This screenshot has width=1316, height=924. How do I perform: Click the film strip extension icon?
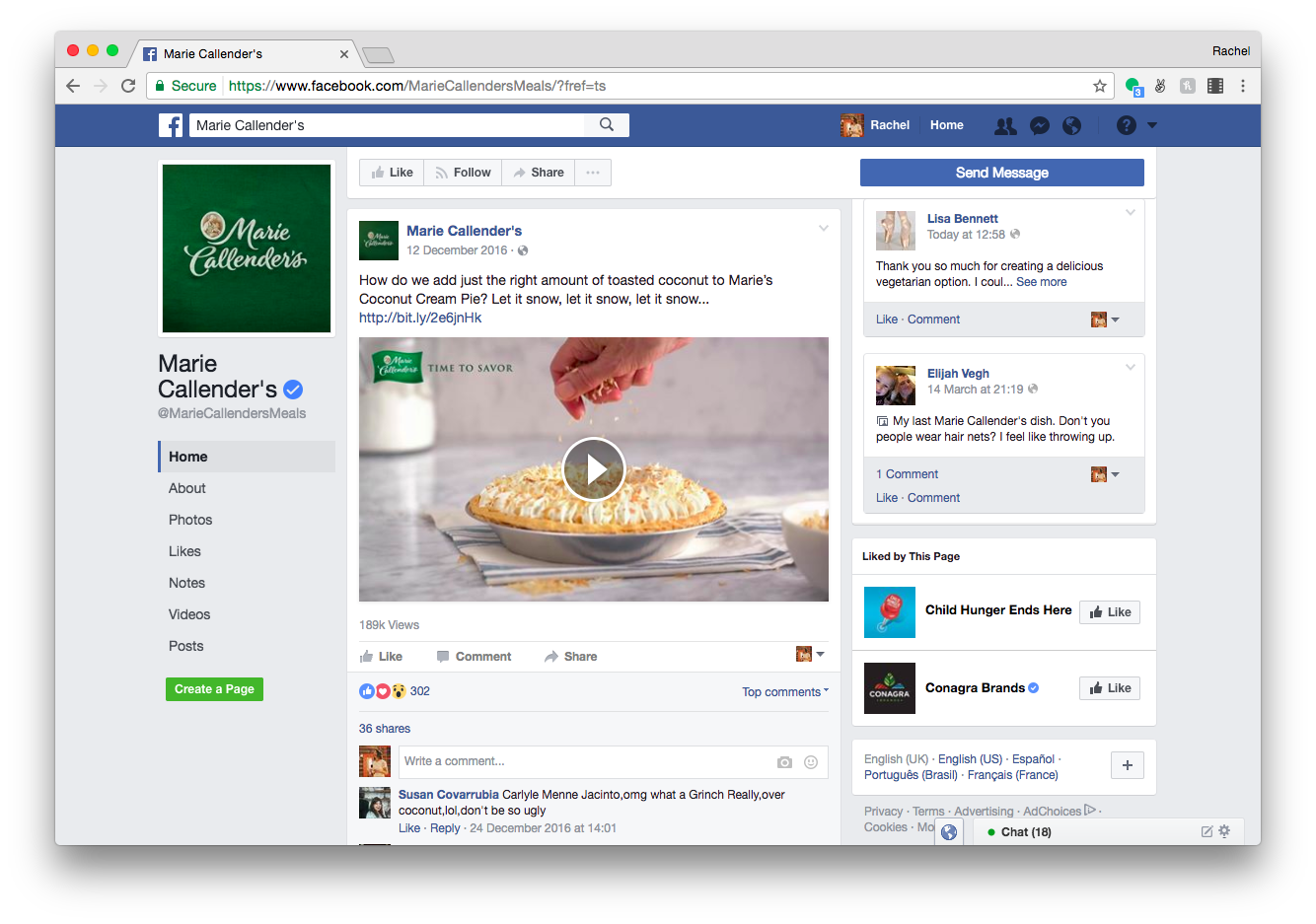click(x=1215, y=86)
